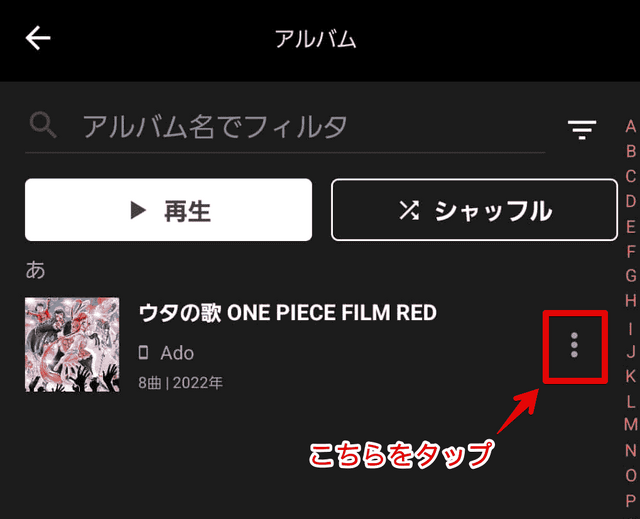Jump to index letter F

click(631, 251)
